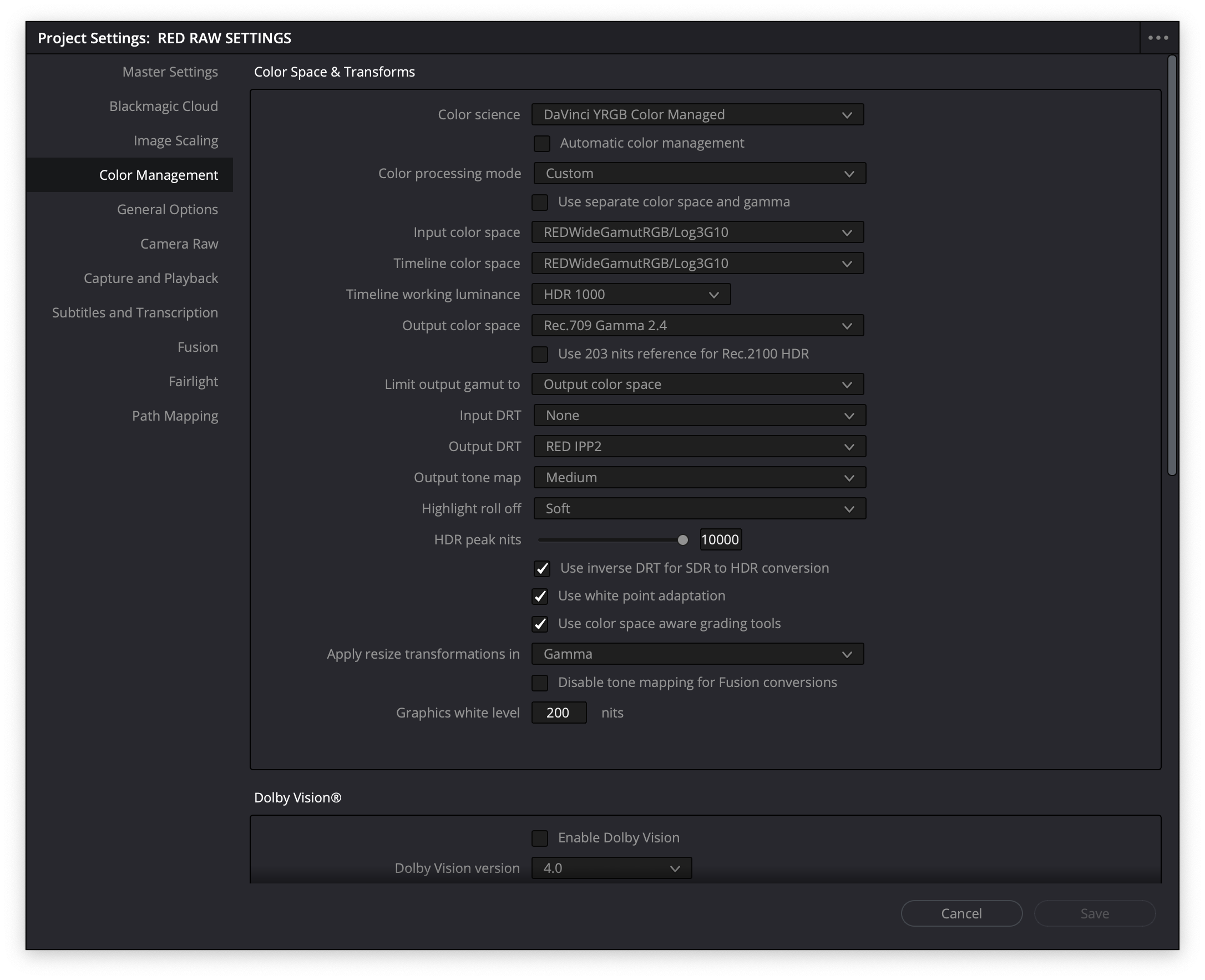The height and width of the screenshot is (980, 1205).
Task: Open the Dolby Vision version dropdown
Action: coord(612,868)
